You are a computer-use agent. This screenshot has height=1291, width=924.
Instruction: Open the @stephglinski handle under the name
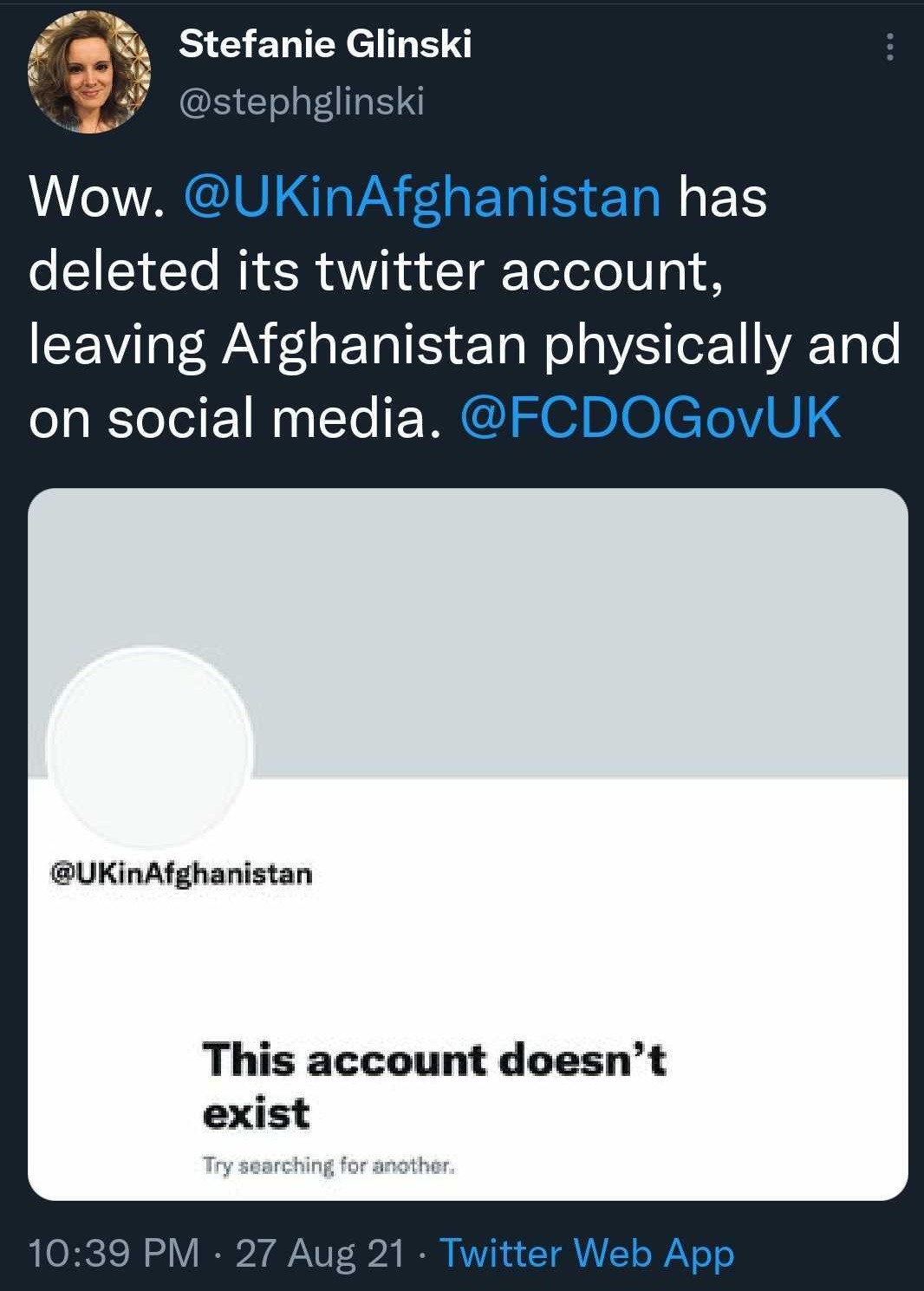[302, 101]
